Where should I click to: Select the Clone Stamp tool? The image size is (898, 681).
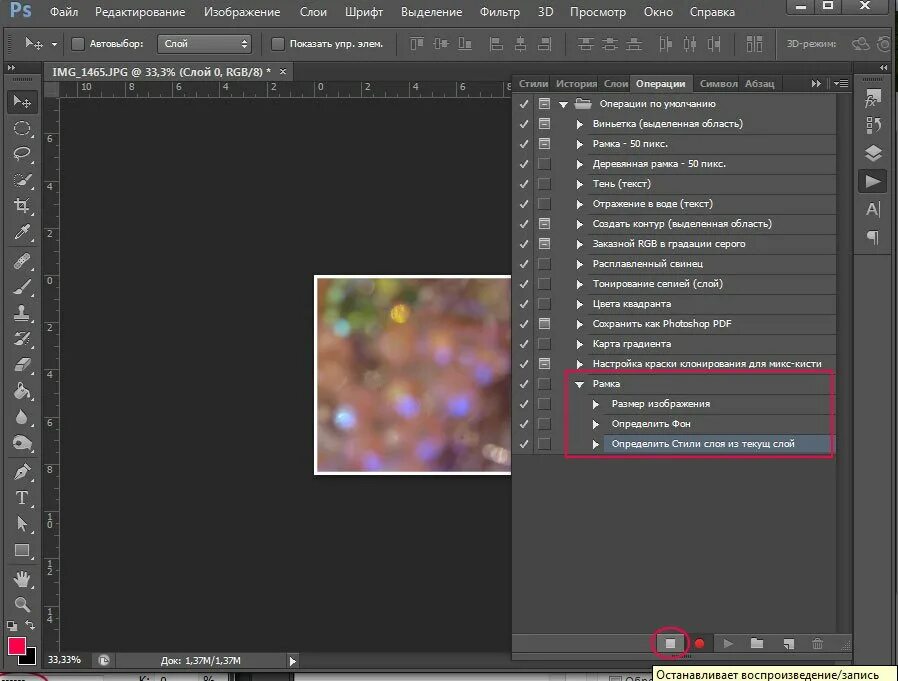(22, 313)
